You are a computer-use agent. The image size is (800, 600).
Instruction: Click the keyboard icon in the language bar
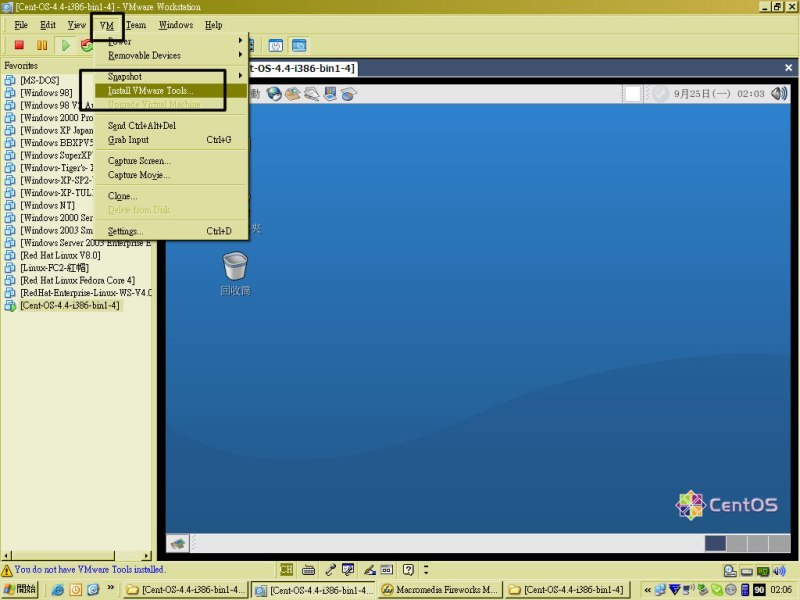308,569
